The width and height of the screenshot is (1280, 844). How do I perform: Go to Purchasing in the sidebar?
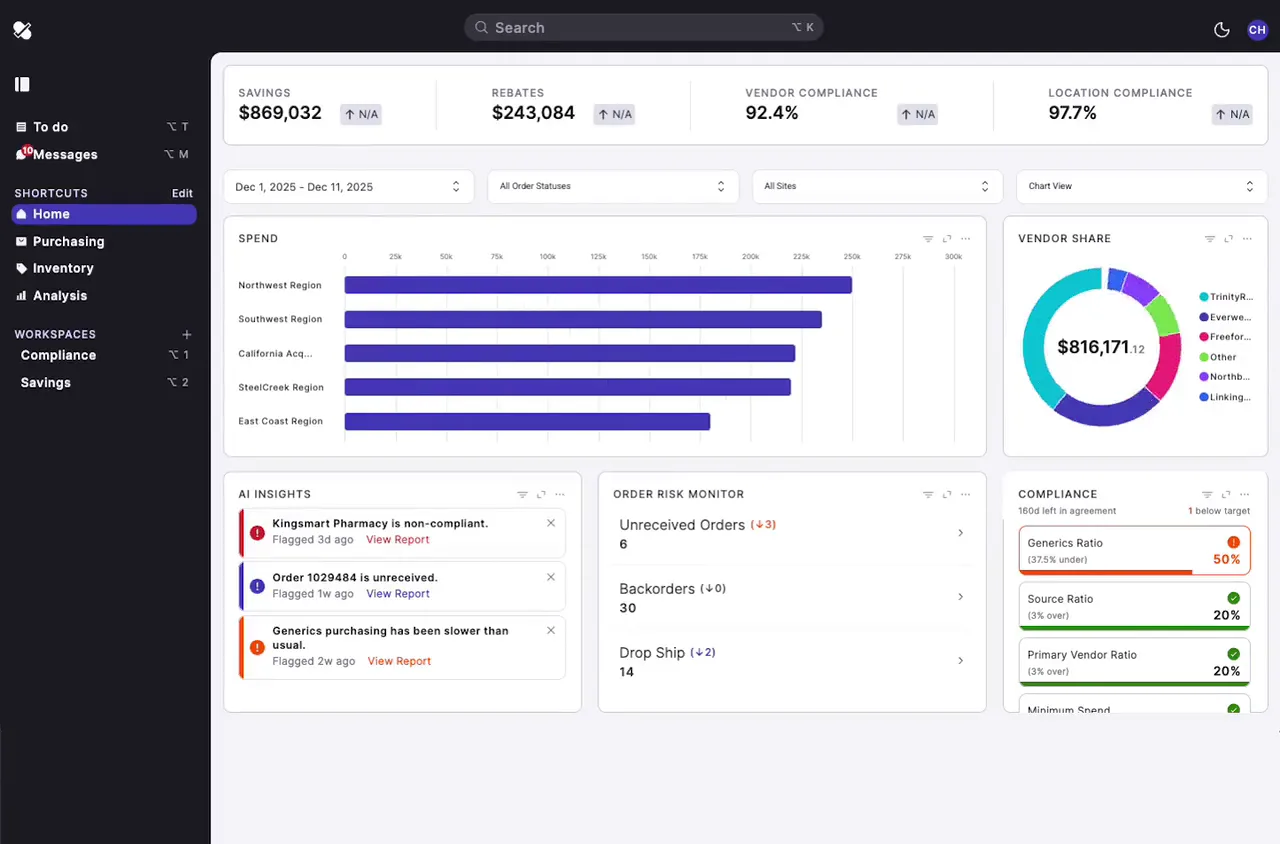click(x=104, y=241)
